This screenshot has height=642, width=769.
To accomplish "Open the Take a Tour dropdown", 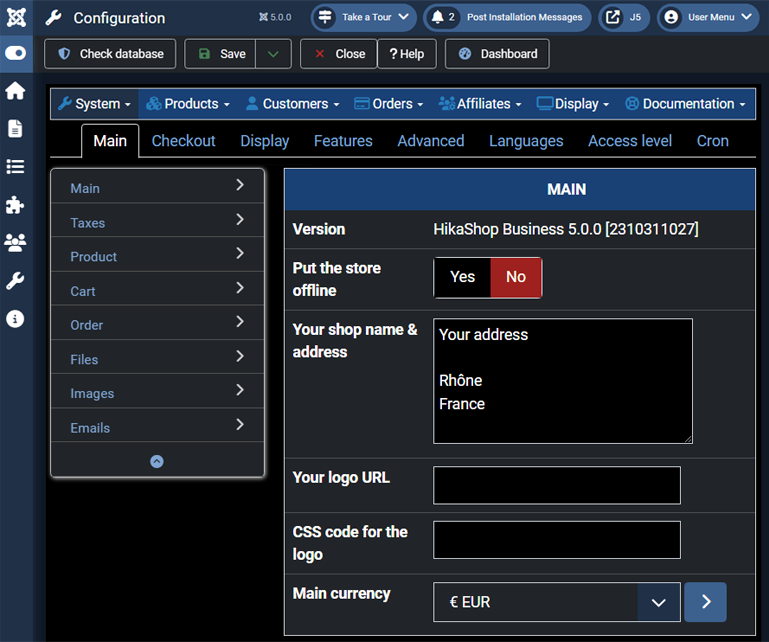I will (x=363, y=17).
